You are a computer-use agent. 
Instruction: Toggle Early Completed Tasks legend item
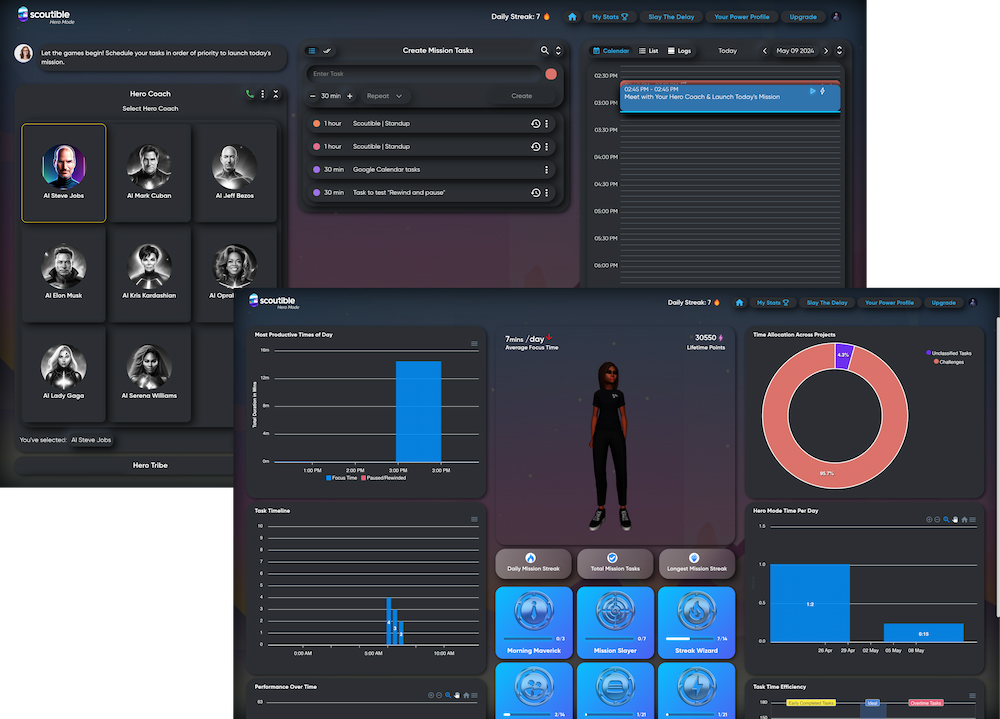click(810, 703)
